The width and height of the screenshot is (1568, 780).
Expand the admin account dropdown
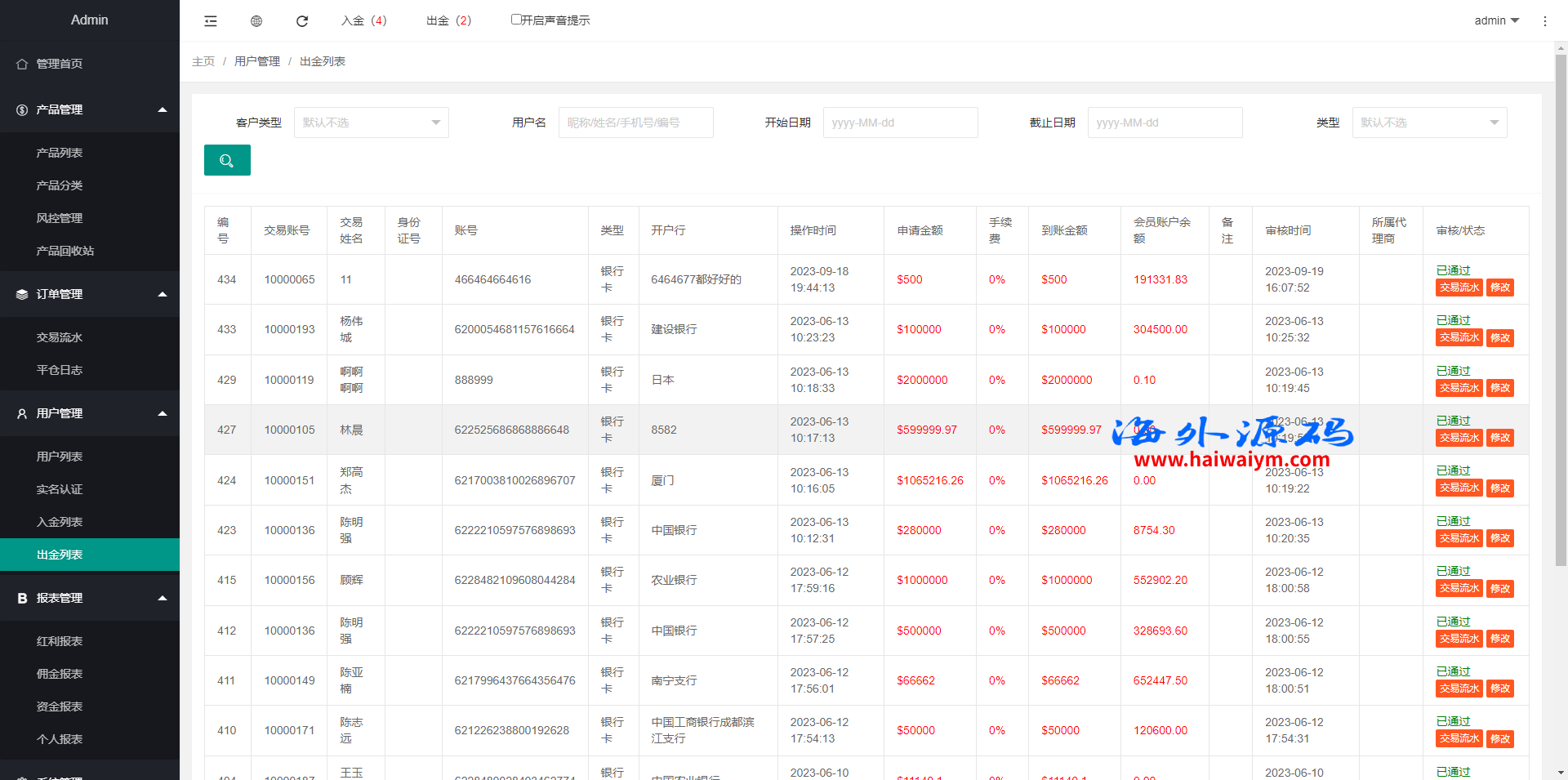[x=1496, y=20]
